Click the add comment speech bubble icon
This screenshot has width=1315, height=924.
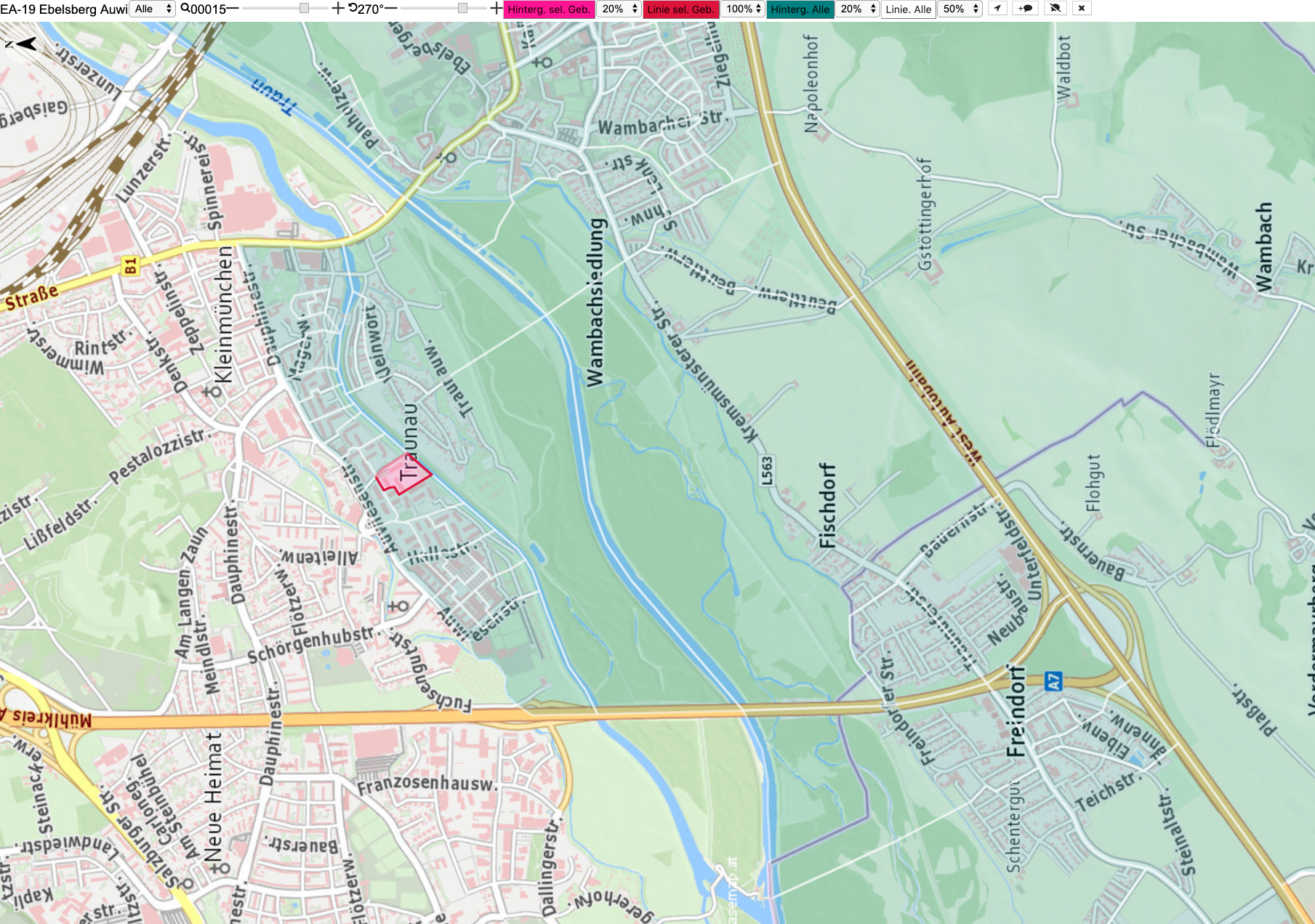point(1025,9)
